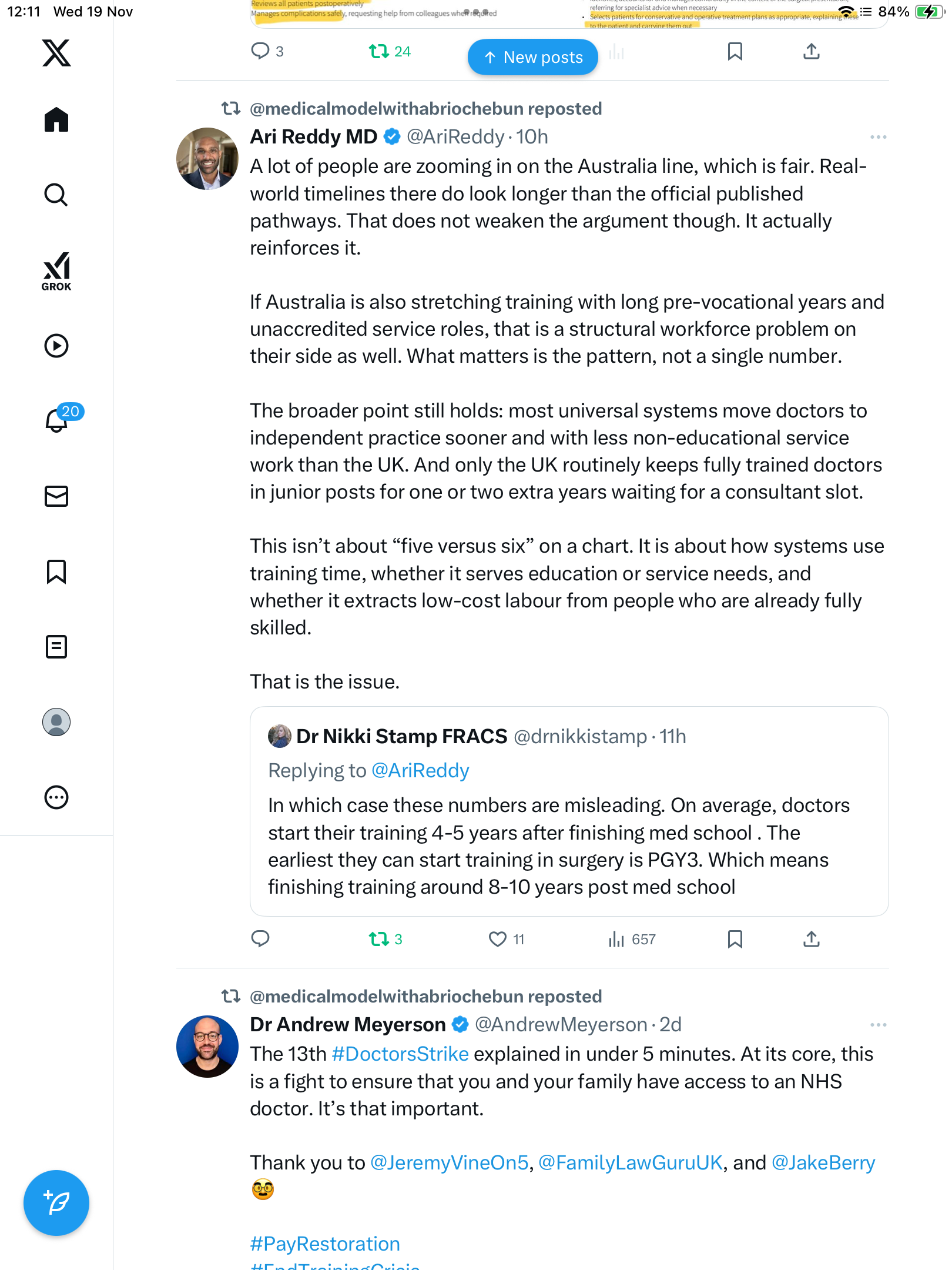Open profile avatar in sidebar
The height and width of the screenshot is (1270, 952).
point(56,722)
